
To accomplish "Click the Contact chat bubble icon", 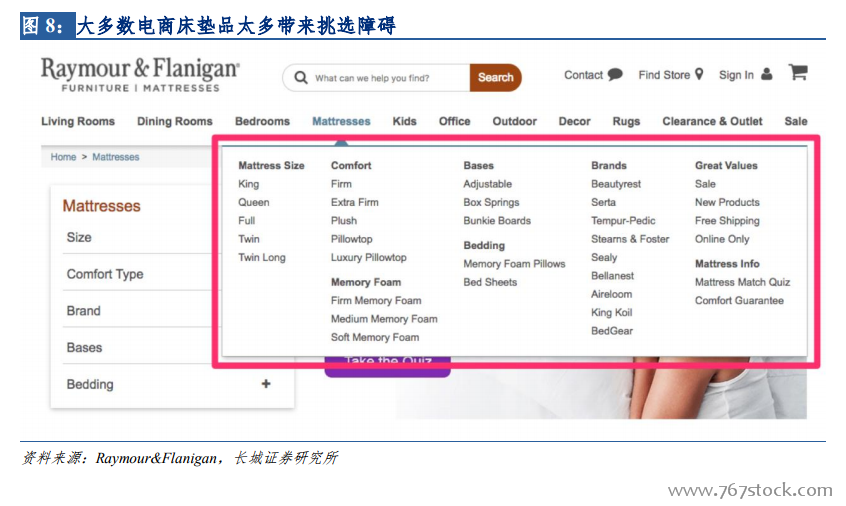I will coord(615,74).
